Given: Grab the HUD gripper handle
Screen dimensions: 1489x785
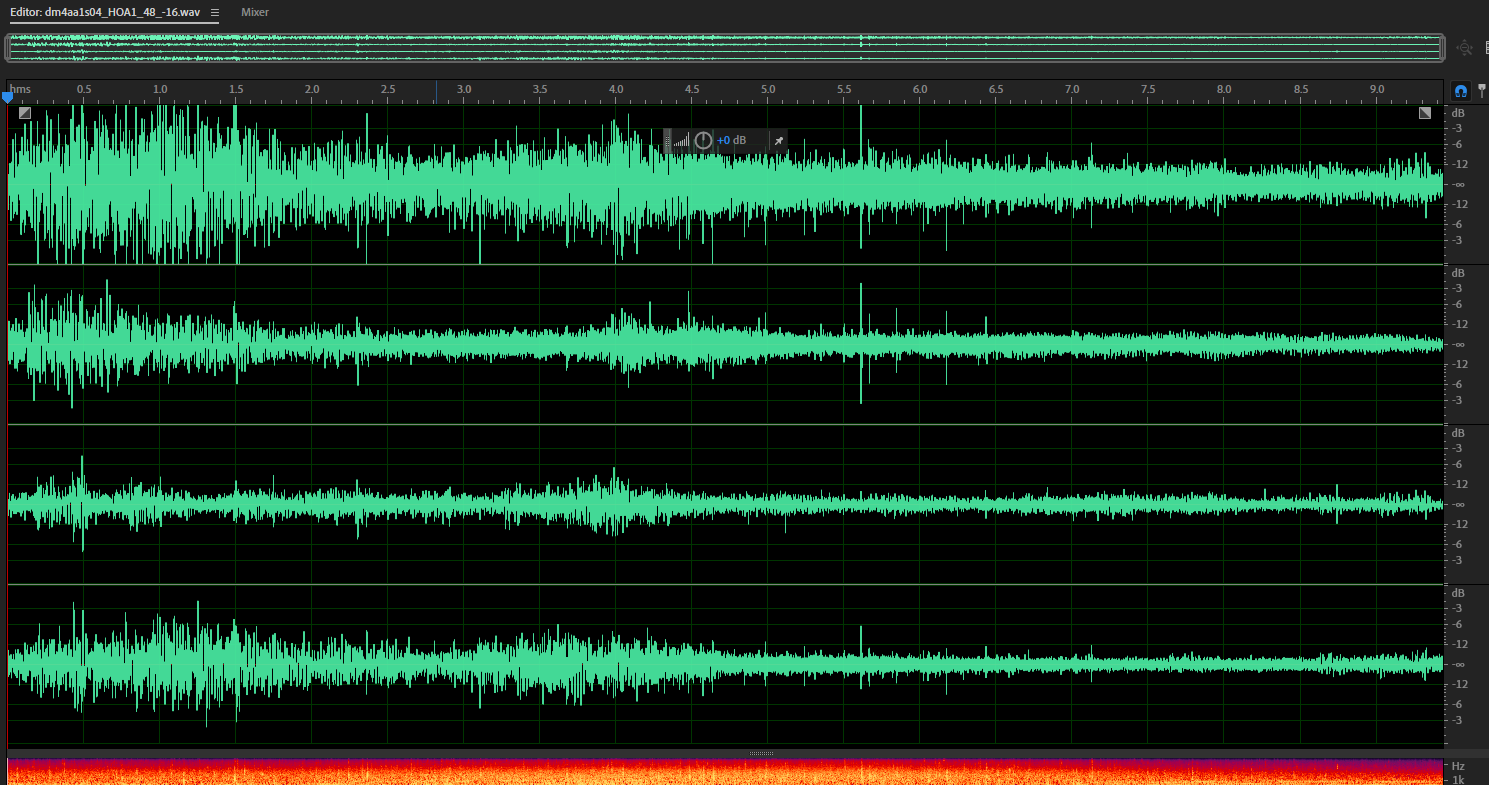Looking at the screenshot, I should click(x=668, y=141).
